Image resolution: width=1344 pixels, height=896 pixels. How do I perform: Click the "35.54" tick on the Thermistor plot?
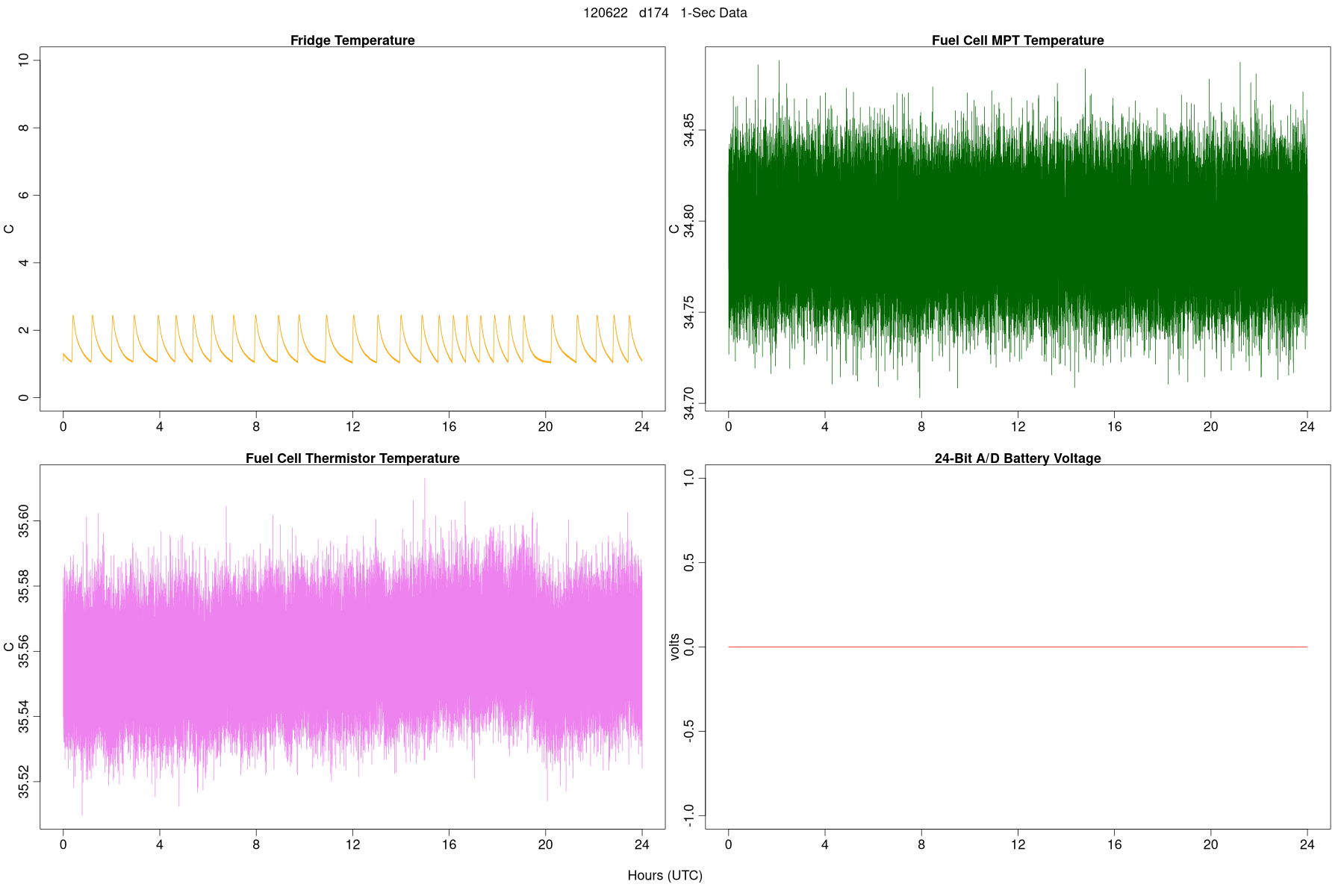pyautogui.click(x=24, y=717)
